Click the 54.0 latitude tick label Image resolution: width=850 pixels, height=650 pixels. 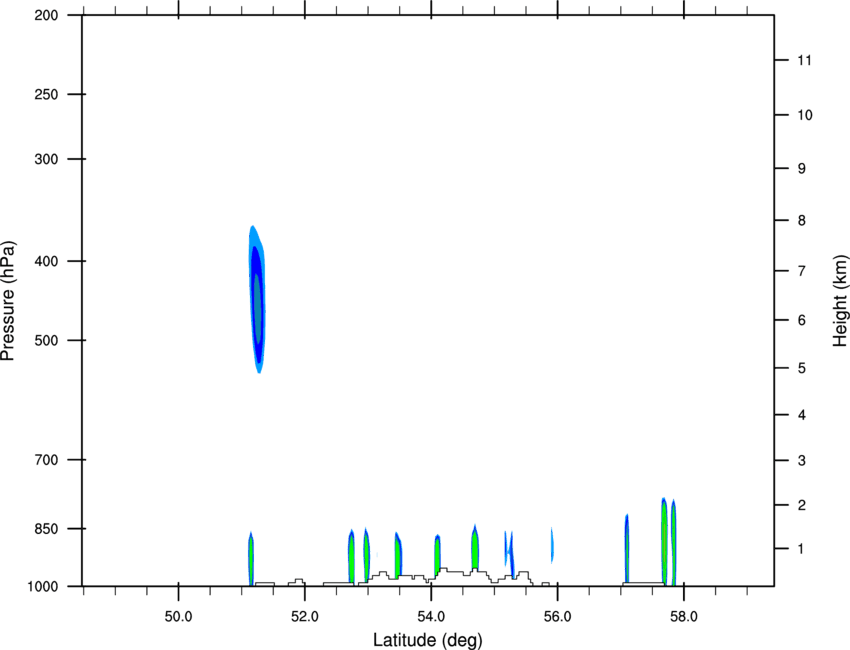pyautogui.click(x=431, y=617)
